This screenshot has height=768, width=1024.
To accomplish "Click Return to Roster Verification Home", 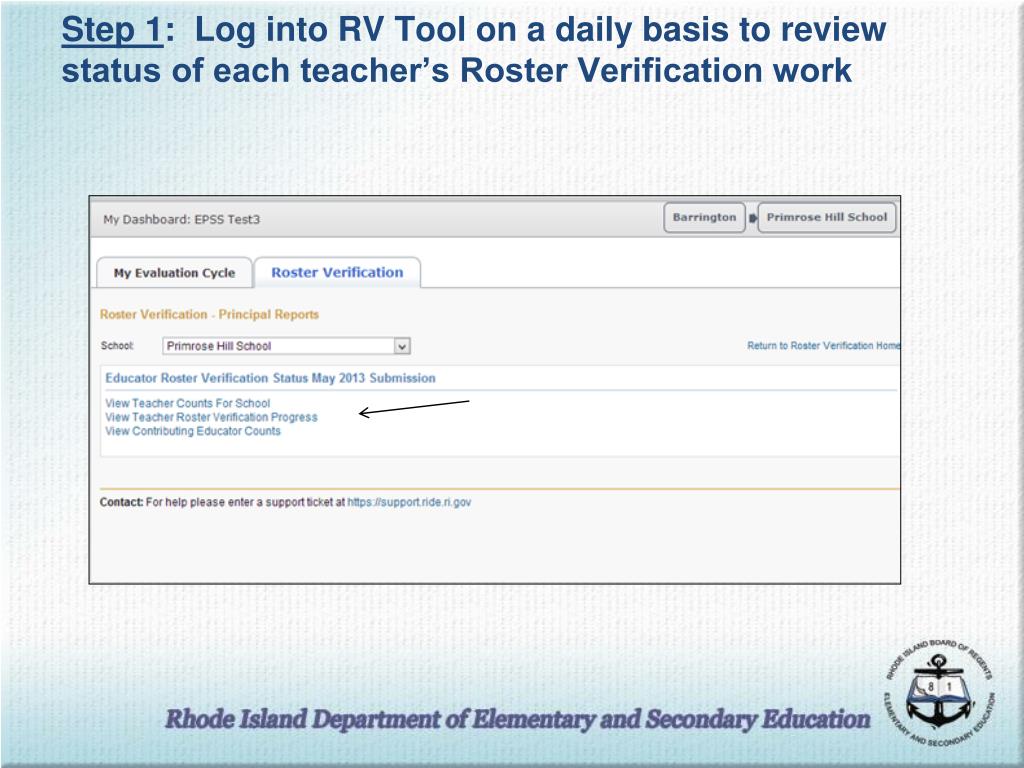I will 824,345.
